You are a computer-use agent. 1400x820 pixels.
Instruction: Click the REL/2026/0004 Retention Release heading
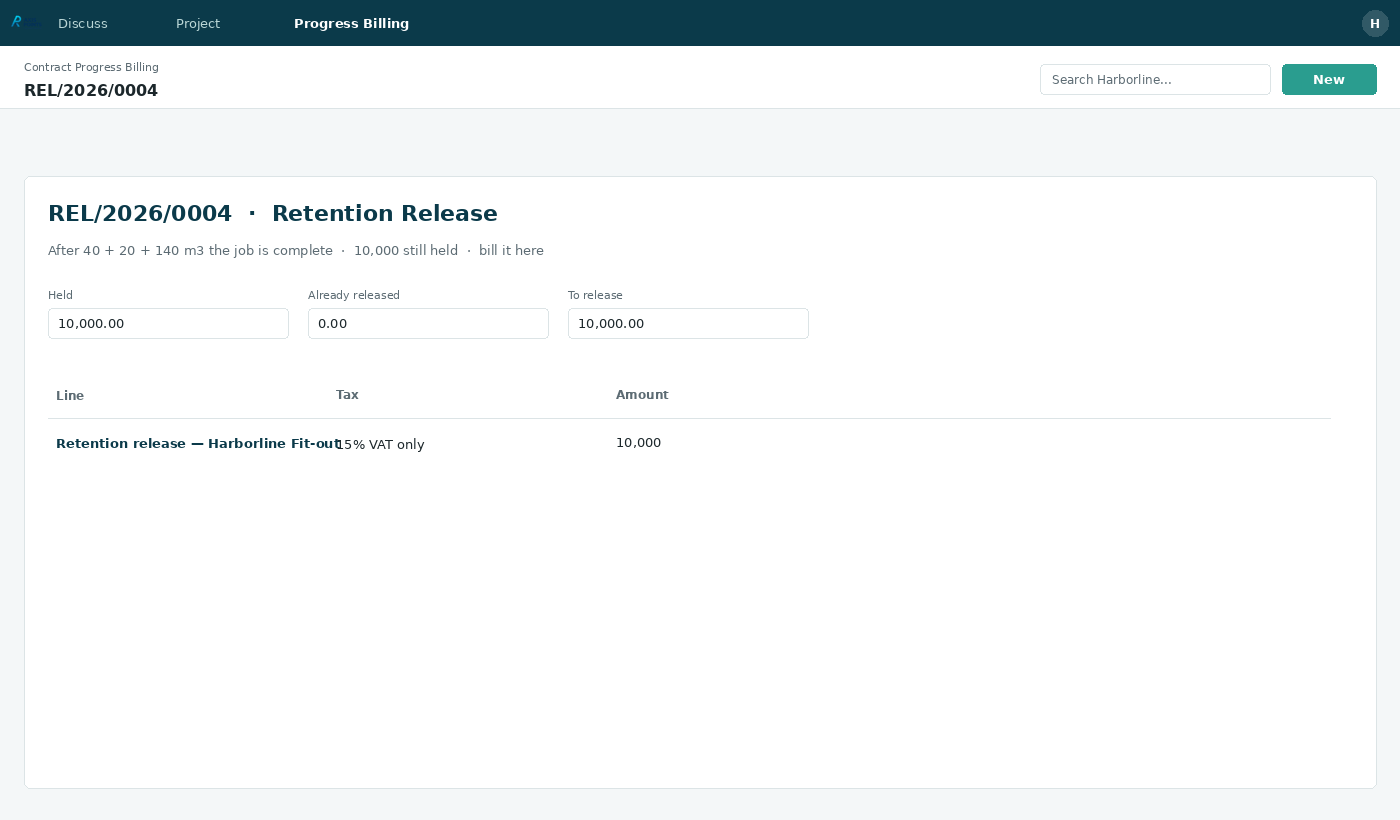[273, 213]
